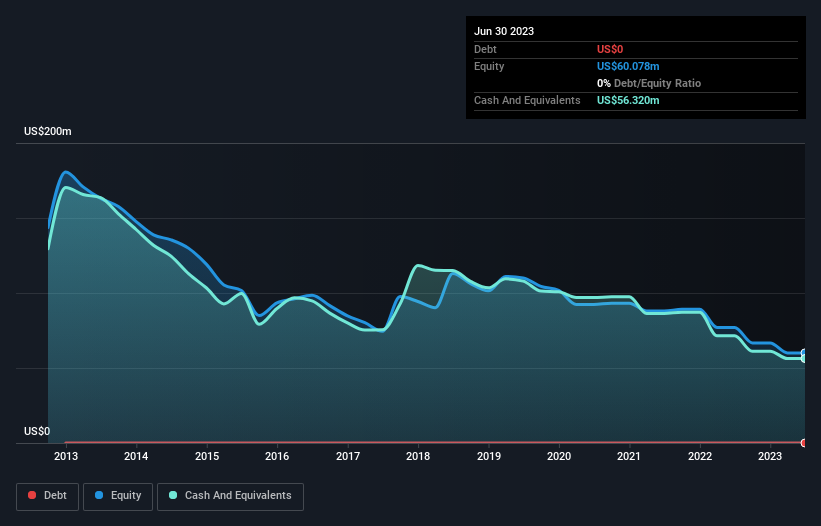Click the US$200m y-axis label
Screen dimensions: 821x526
point(48,131)
